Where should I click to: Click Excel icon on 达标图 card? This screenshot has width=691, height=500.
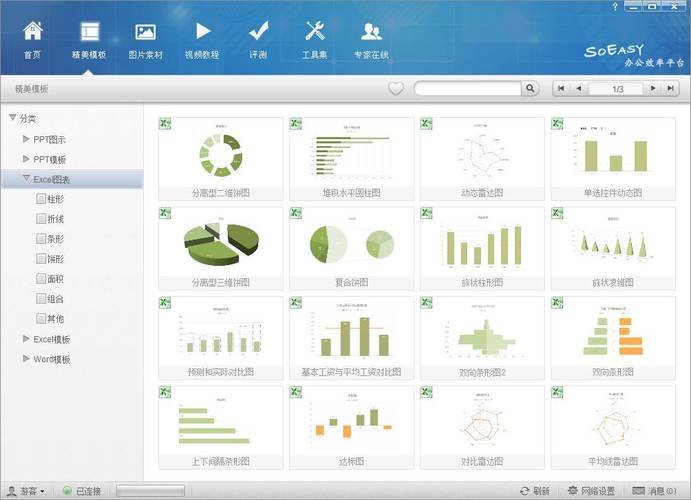(x=296, y=392)
